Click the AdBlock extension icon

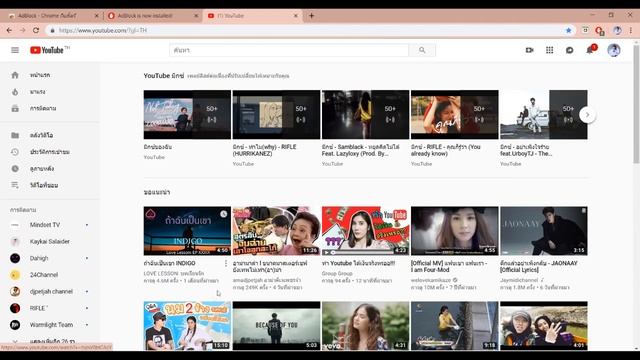point(599,31)
